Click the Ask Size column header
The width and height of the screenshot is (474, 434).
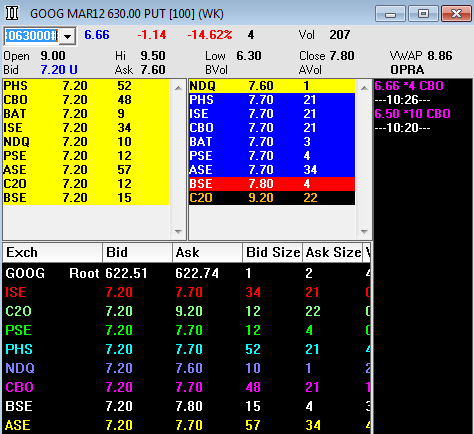click(x=333, y=252)
